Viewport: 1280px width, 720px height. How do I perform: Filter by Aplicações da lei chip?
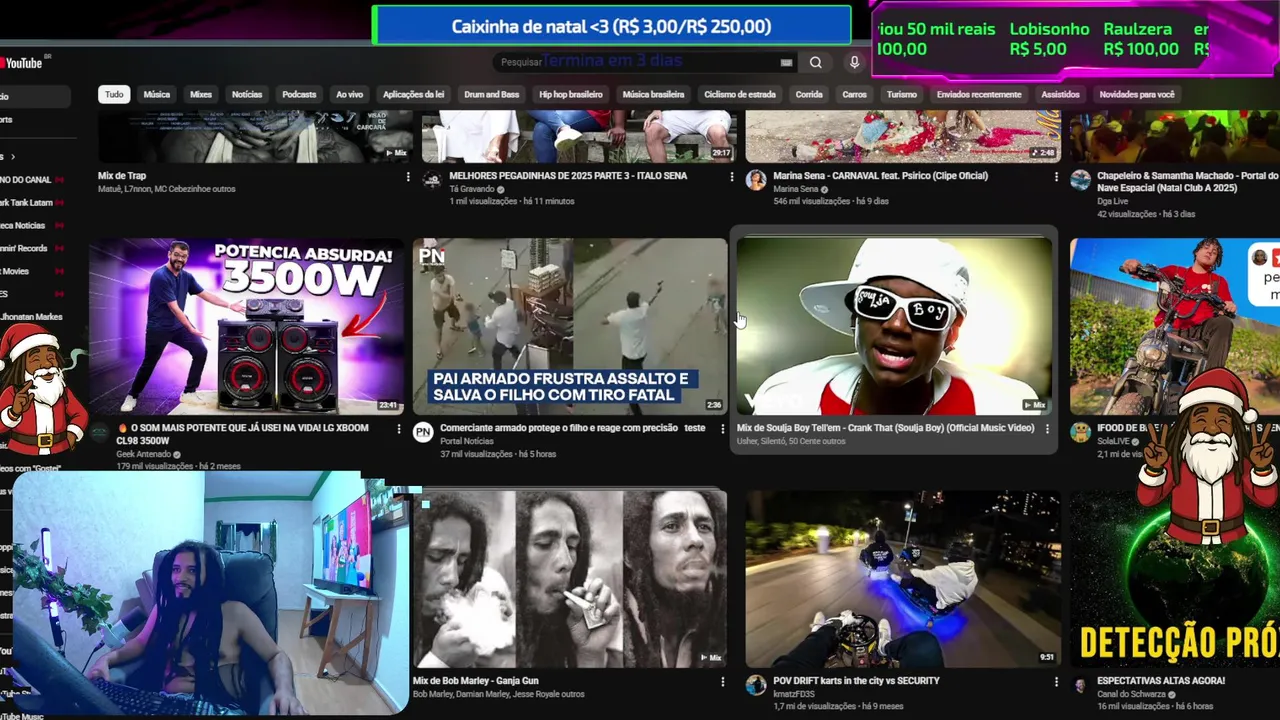[x=413, y=94]
